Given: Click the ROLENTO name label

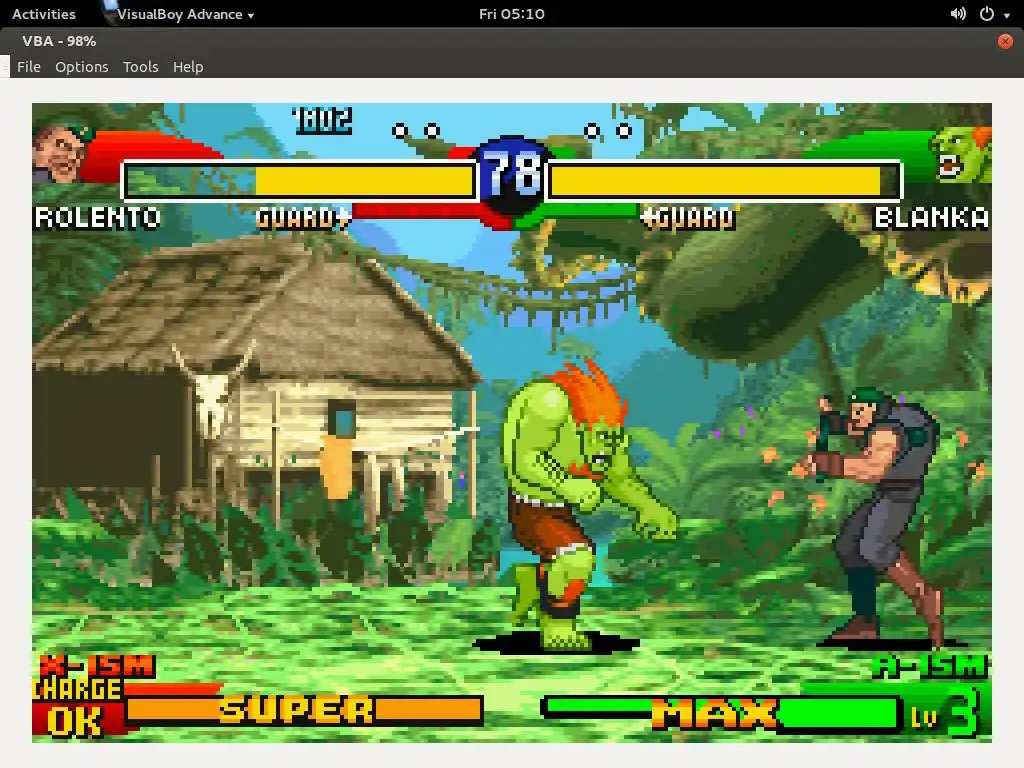Looking at the screenshot, I should (x=98, y=217).
